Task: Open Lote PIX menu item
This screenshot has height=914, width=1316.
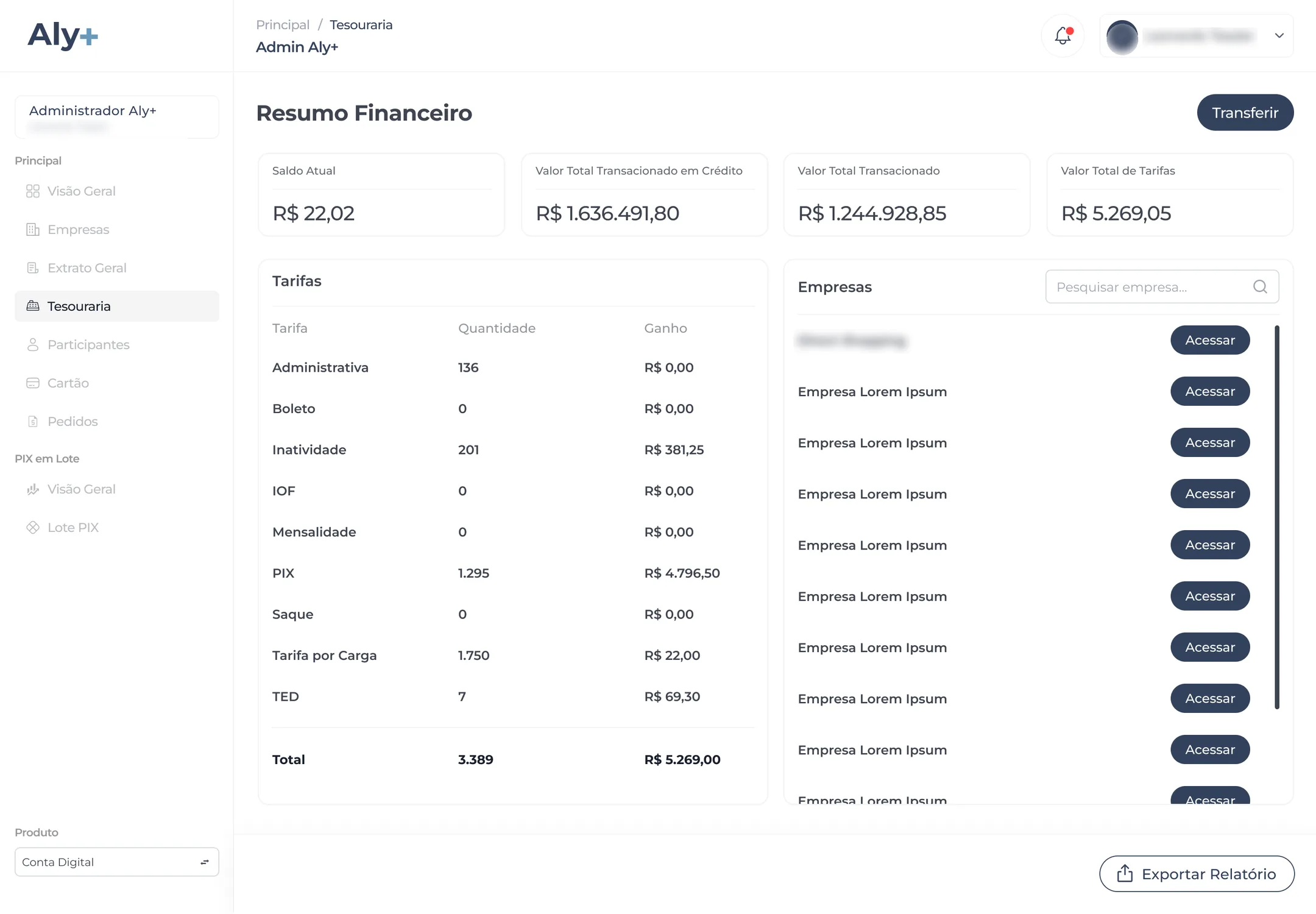Action: coord(117,528)
